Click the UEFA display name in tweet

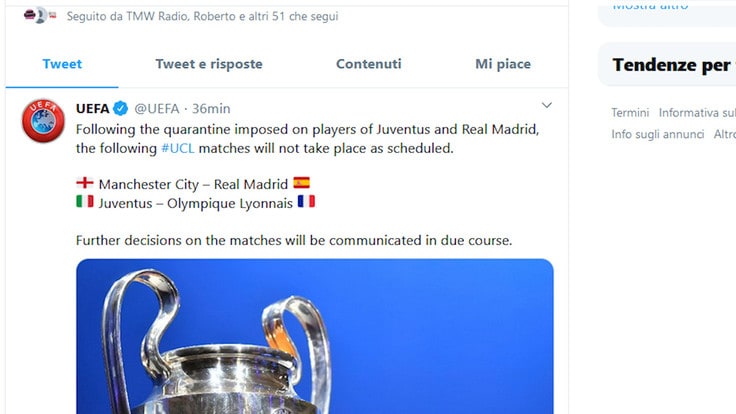click(92, 109)
